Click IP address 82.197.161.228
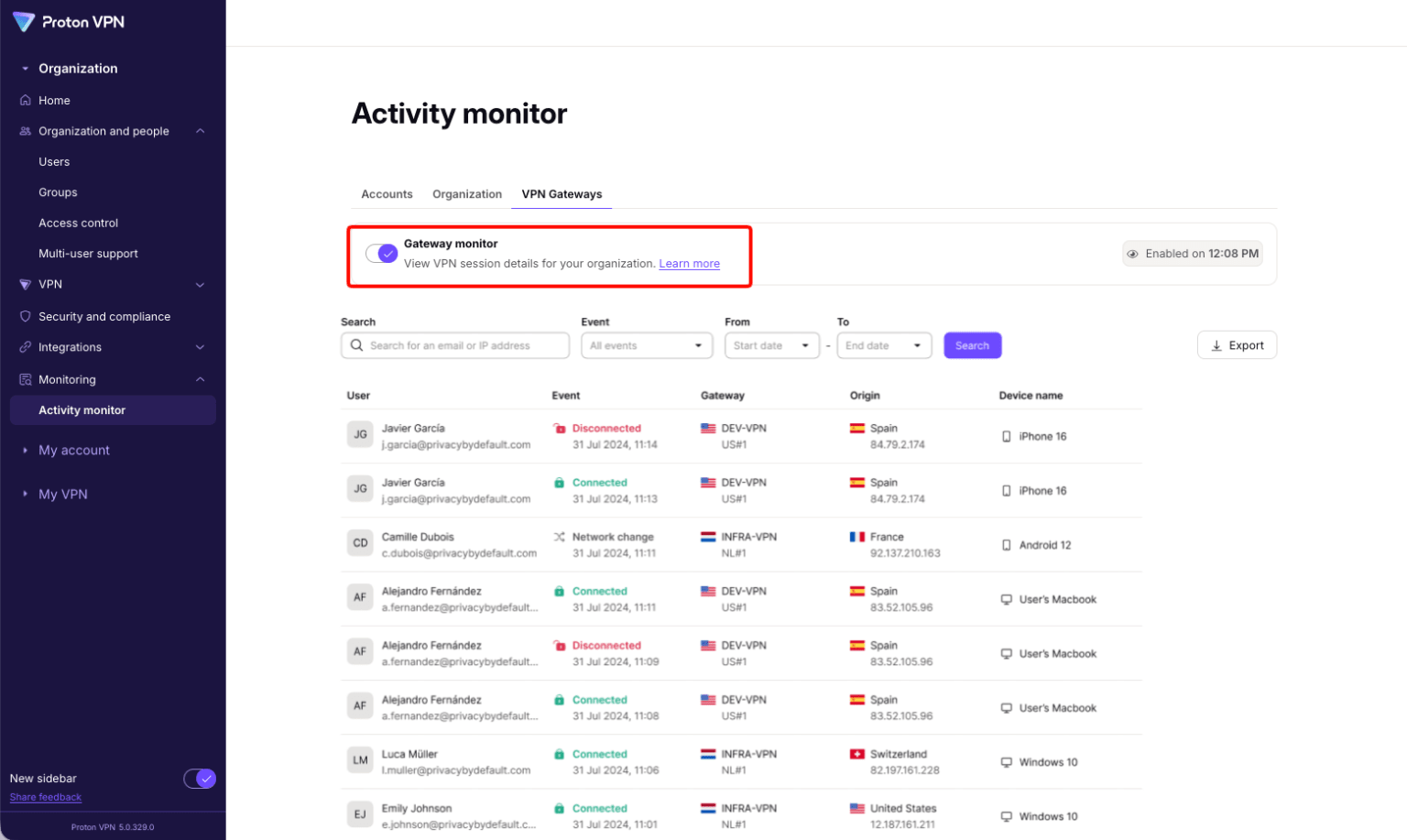Image resolution: width=1407 pixels, height=840 pixels. [x=905, y=770]
